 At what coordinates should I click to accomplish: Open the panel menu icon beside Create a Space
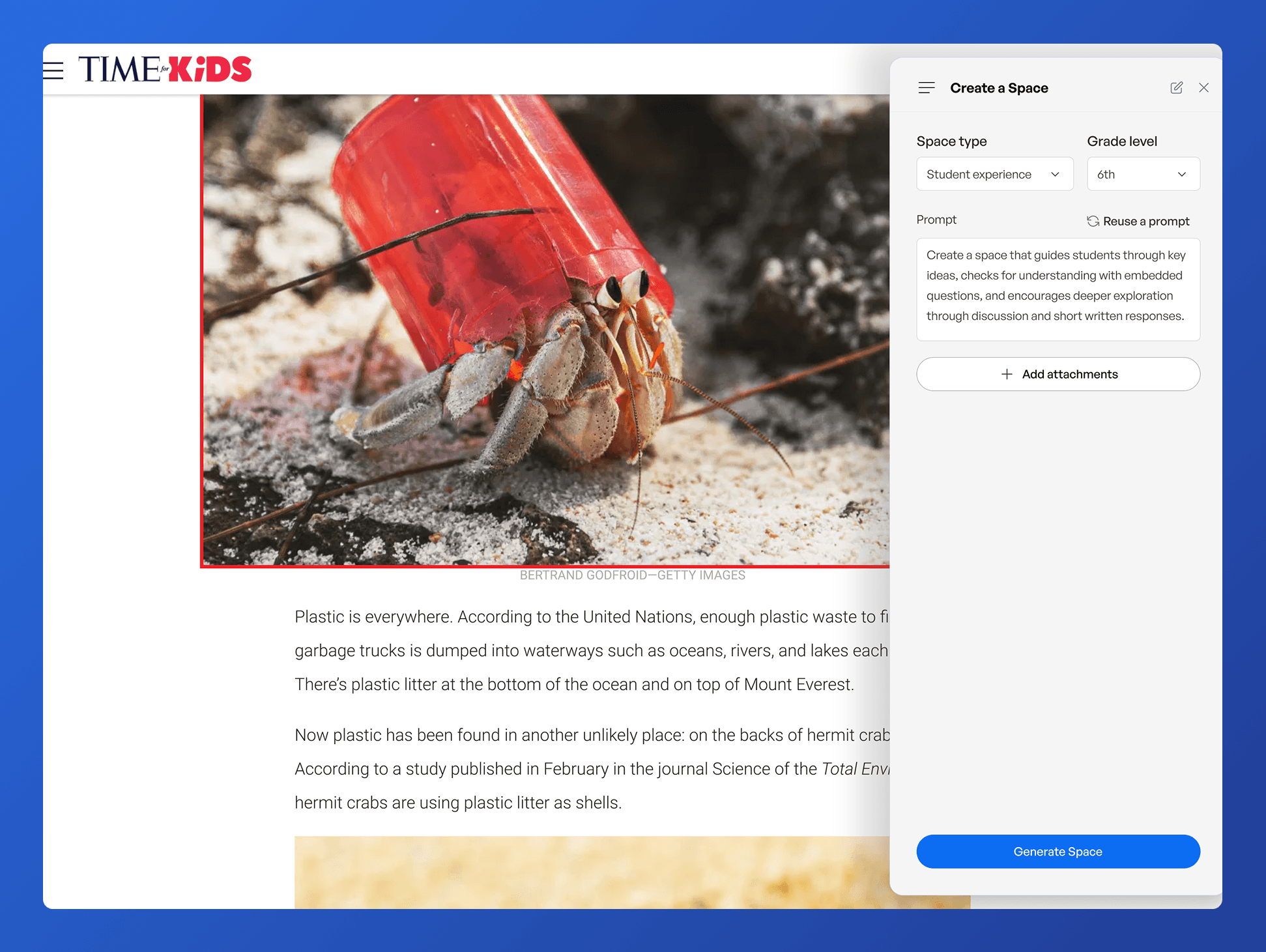926,88
